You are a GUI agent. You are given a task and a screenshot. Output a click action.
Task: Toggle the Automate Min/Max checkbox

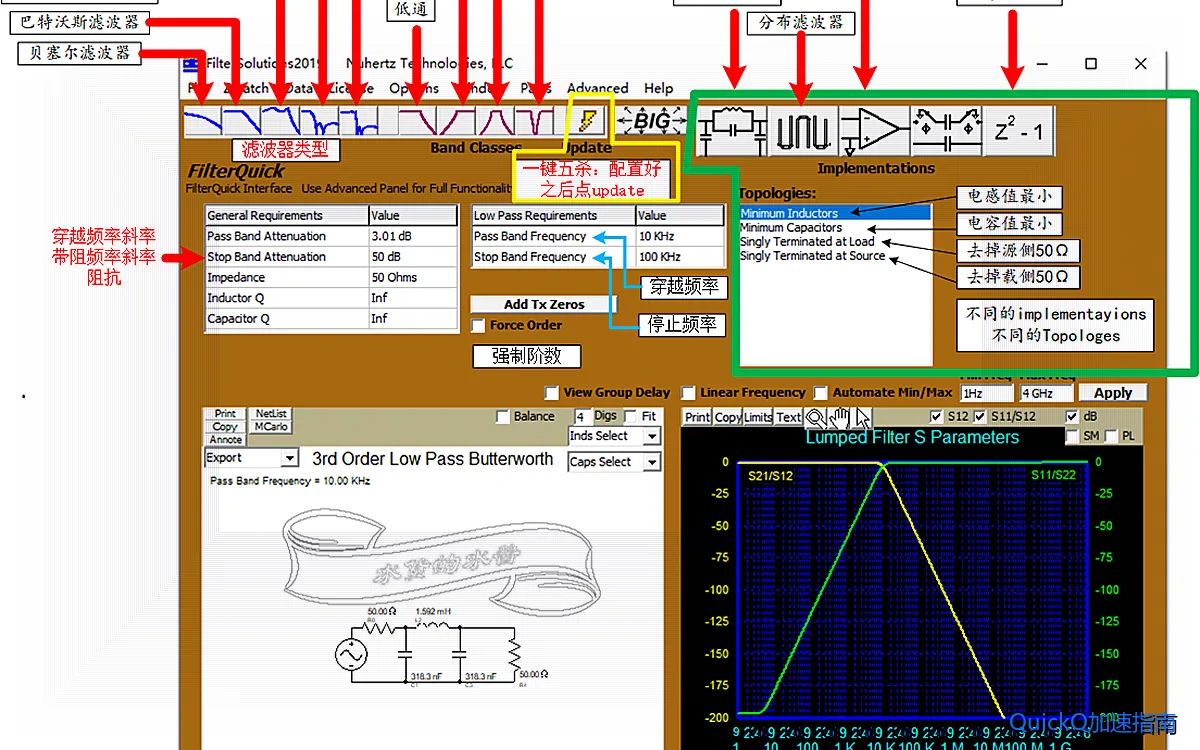(x=821, y=393)
